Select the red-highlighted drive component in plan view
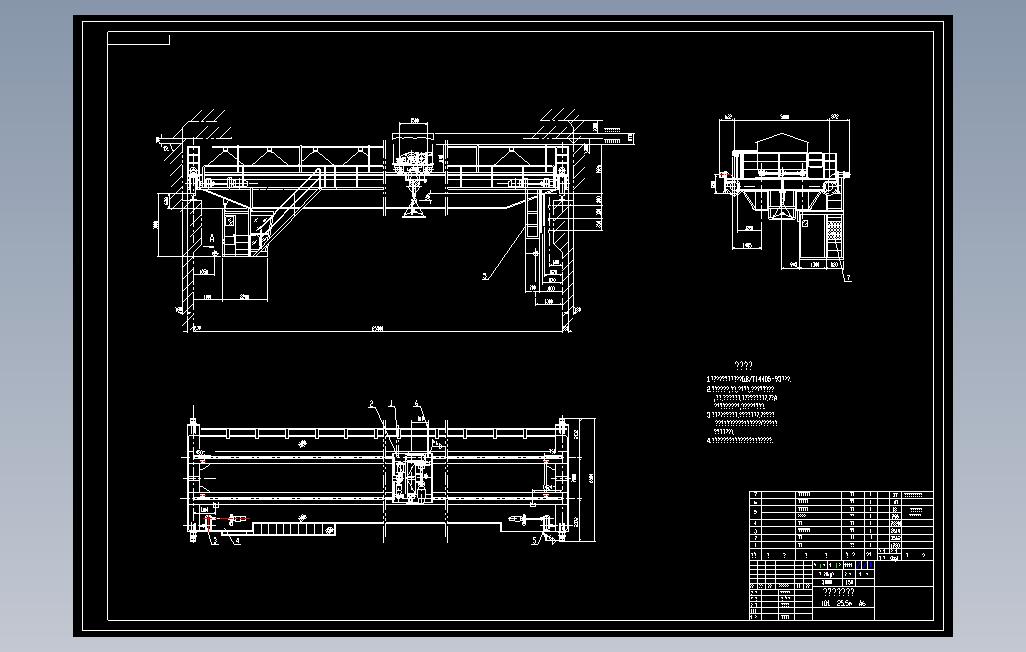Screen dimensions: 1026x652 click(x=226, y=520)
